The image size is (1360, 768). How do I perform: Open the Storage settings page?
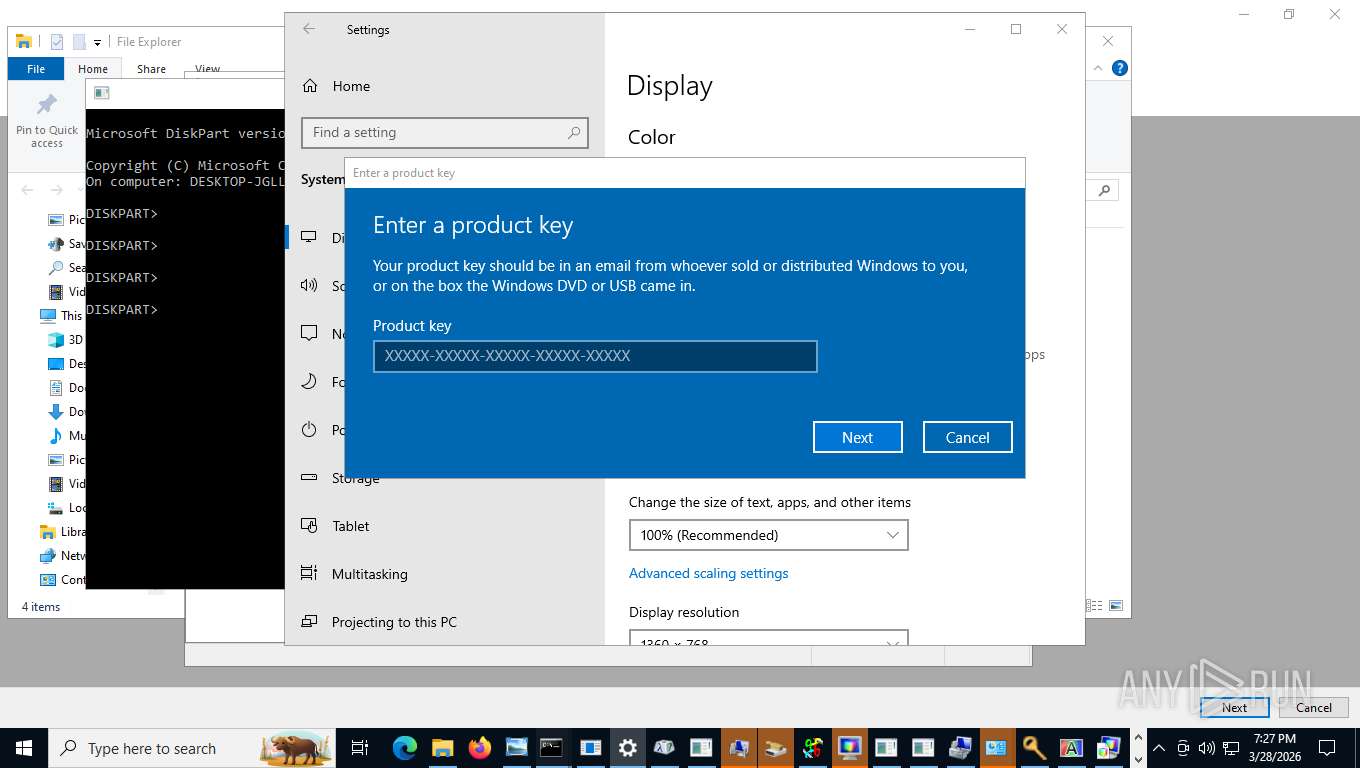tap(355, 478)
